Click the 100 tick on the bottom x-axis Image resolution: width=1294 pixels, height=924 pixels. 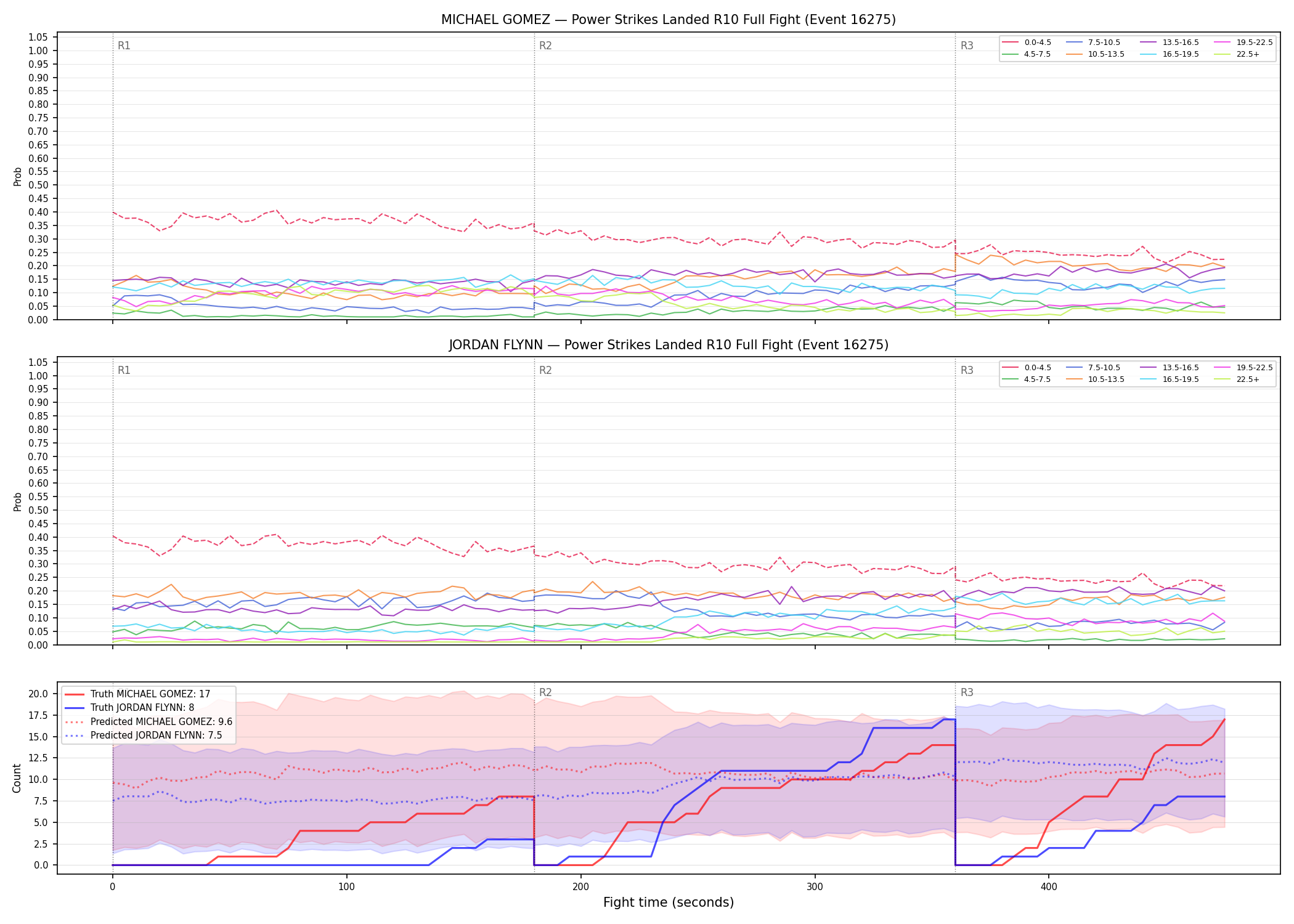pos(346,887)
